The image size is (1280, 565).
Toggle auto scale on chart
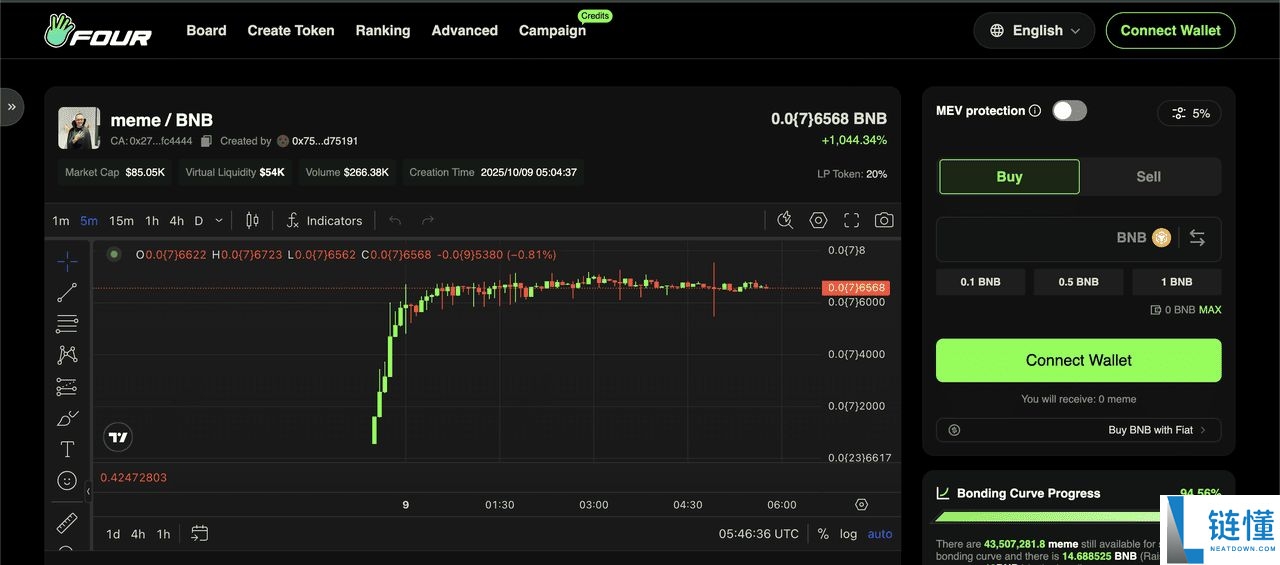pyautogui.click(x=880, y=533)
